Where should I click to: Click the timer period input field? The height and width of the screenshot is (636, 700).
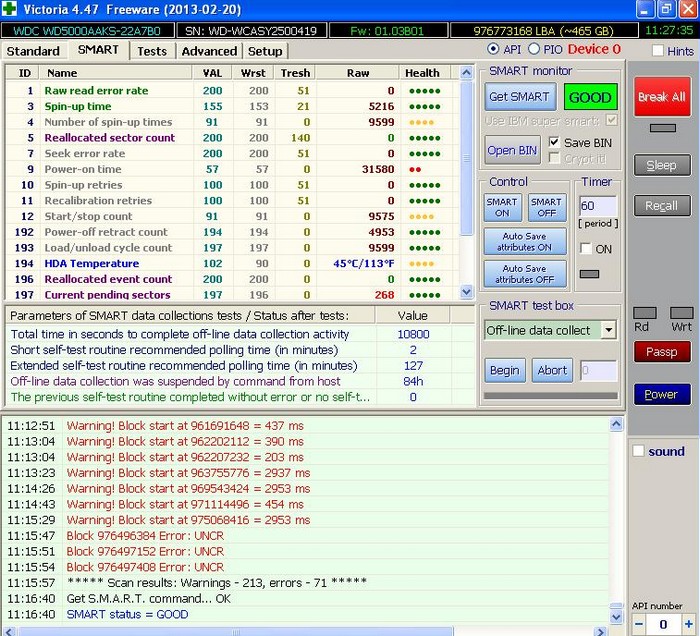coord(598,207)
